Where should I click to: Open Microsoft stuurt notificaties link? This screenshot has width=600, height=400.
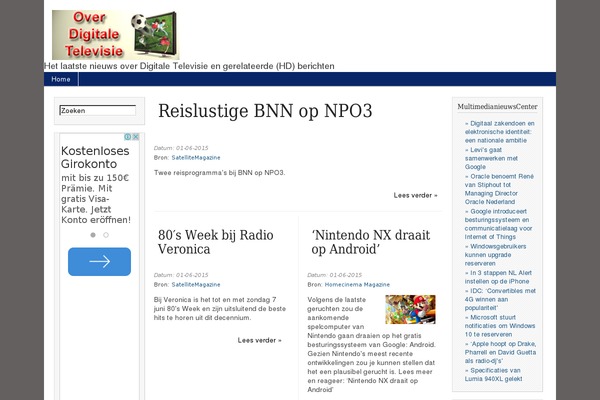[500, 325]
